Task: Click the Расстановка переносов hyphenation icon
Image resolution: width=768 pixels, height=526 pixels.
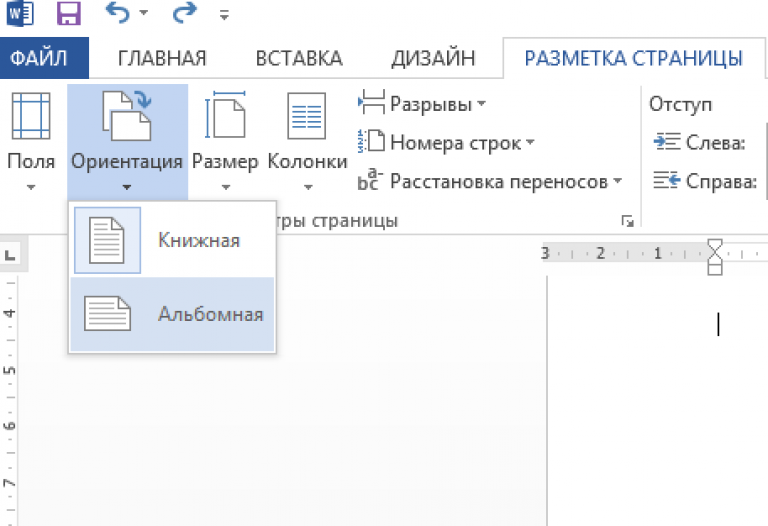Action: click(x=370, y=179)
